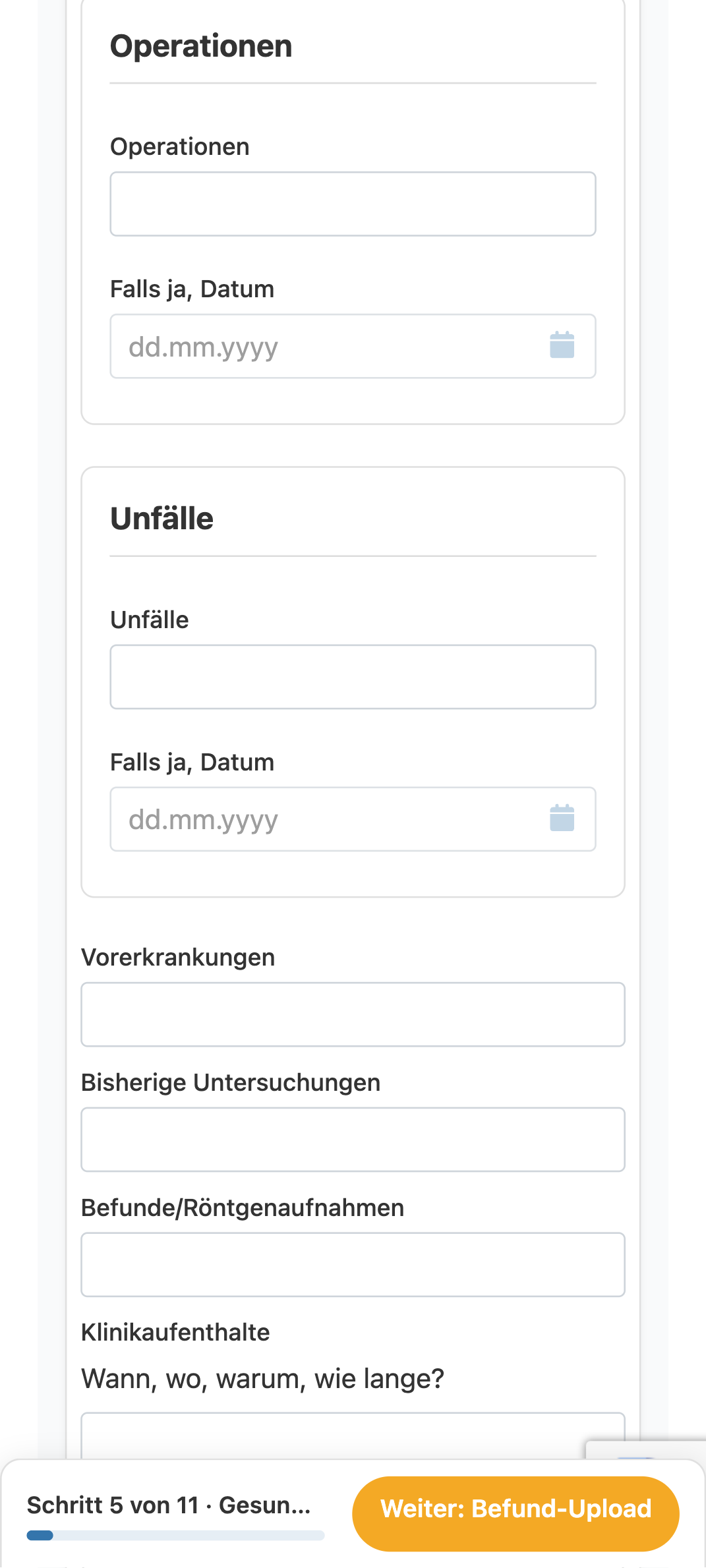The image size is (706, 1568).
Task: Click the reCAPTCHA badge at bottom right
Action: click(646, 1450)
